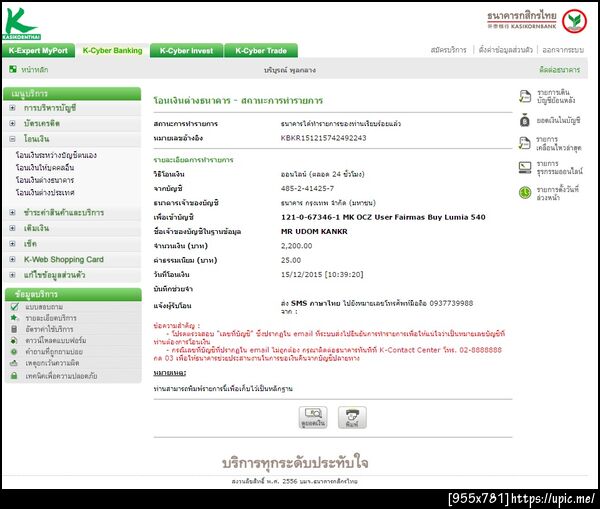Click the ติดต่อธนาคาร contact link
The width and height of the screenshot is (600, 509).
click(x=559, y=70)
